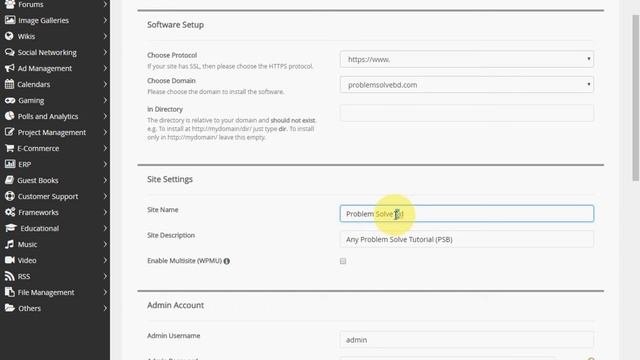Viewport: 640px width, 360px height.
Task: Click the Project Management edit icon
Action: [x=9, y=132]
